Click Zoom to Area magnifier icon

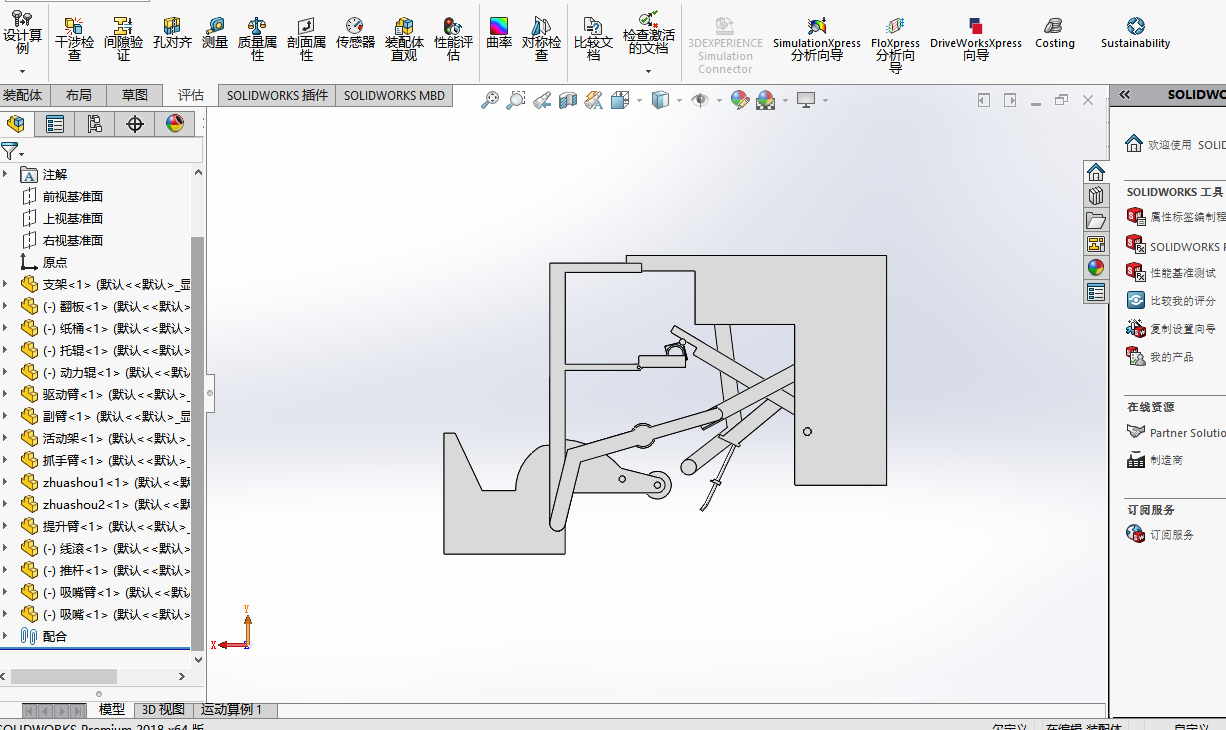516,100
